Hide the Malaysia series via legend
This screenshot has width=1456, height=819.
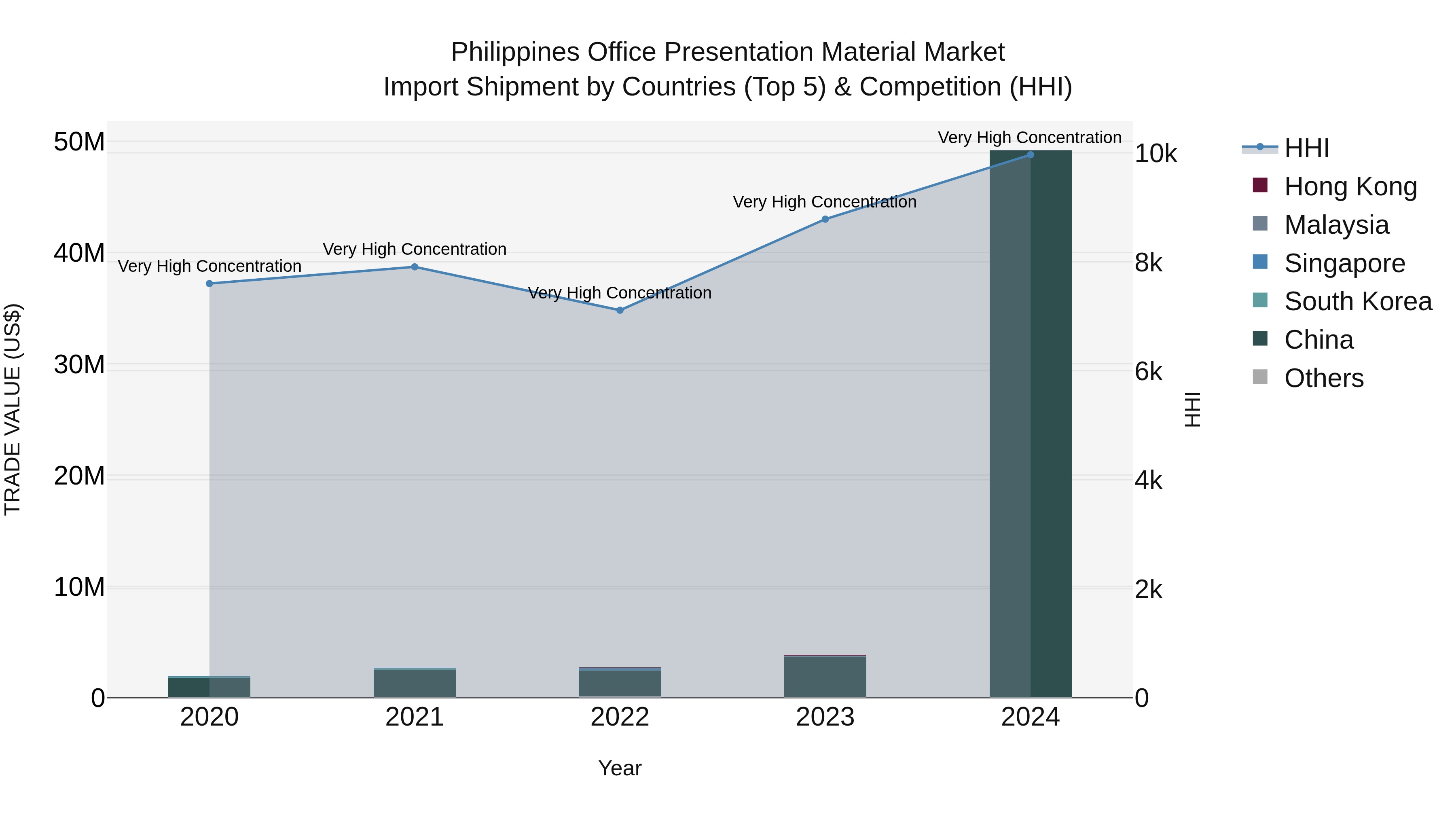click(x=1321, y=224)
